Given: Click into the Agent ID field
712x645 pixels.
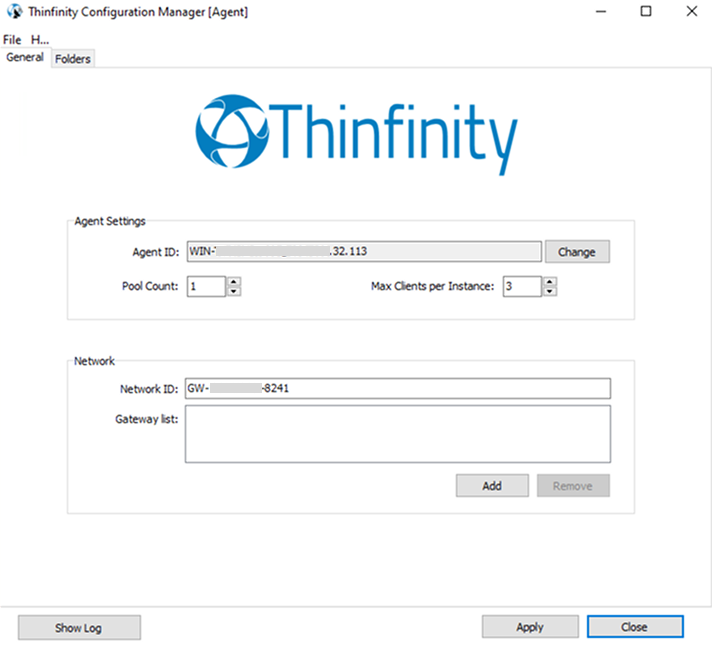Looking at the screenshot, I should (364, 251).
